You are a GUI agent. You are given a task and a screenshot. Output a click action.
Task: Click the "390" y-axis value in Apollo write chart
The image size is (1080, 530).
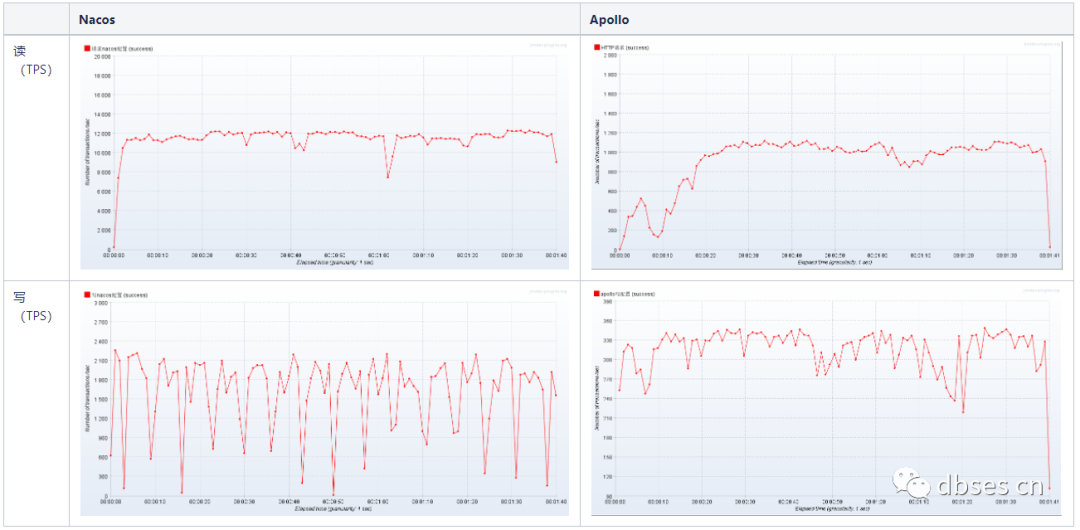609,302
